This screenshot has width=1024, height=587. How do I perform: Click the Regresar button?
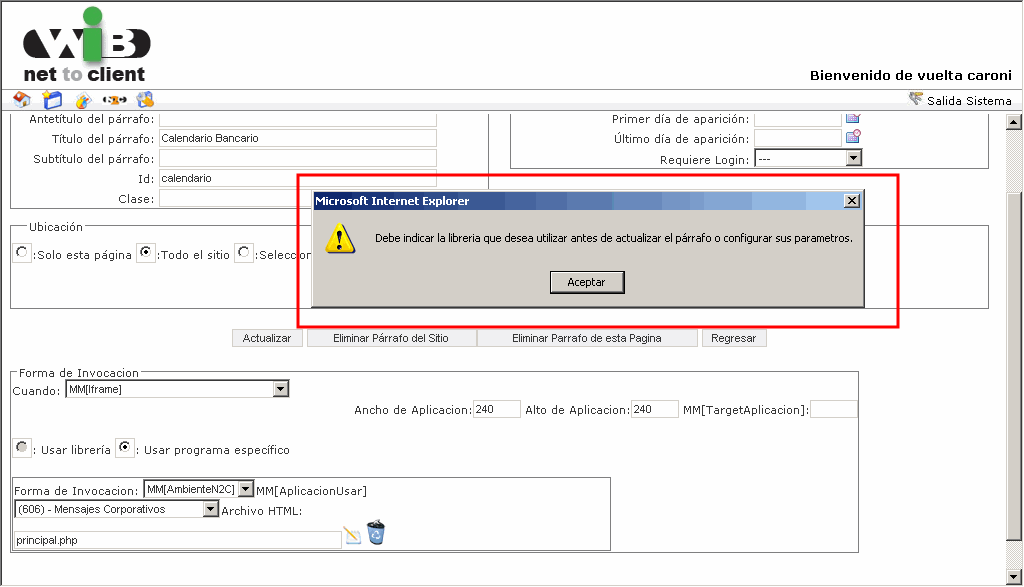click(x=734, y=338)
